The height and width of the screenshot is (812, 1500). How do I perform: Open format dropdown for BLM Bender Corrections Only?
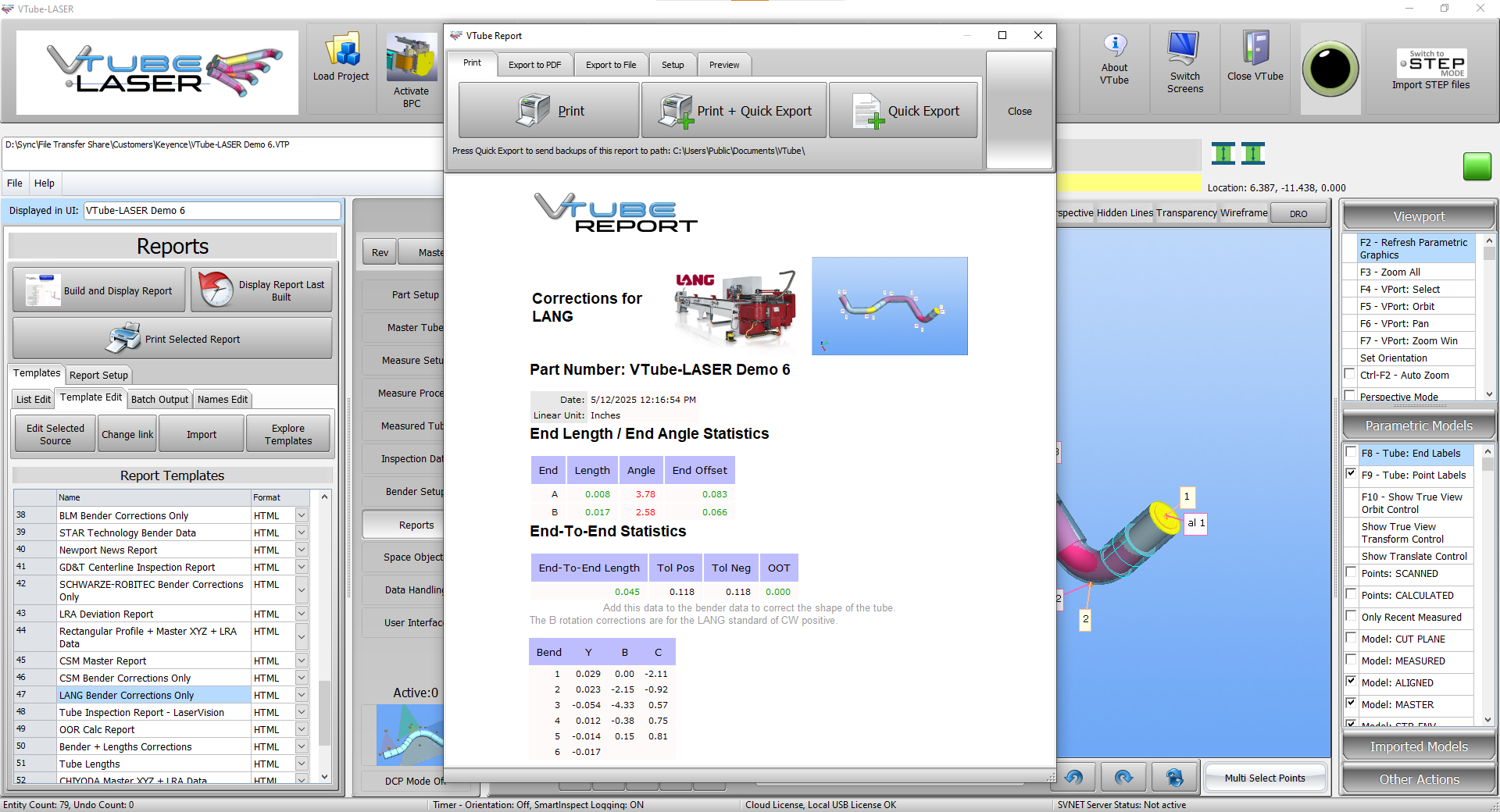[302, 515]
